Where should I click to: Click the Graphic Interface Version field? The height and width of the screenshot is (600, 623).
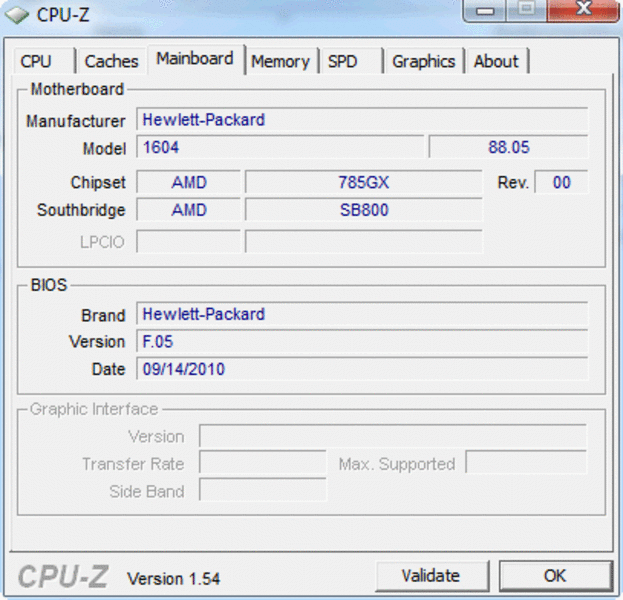coord(393,436)
